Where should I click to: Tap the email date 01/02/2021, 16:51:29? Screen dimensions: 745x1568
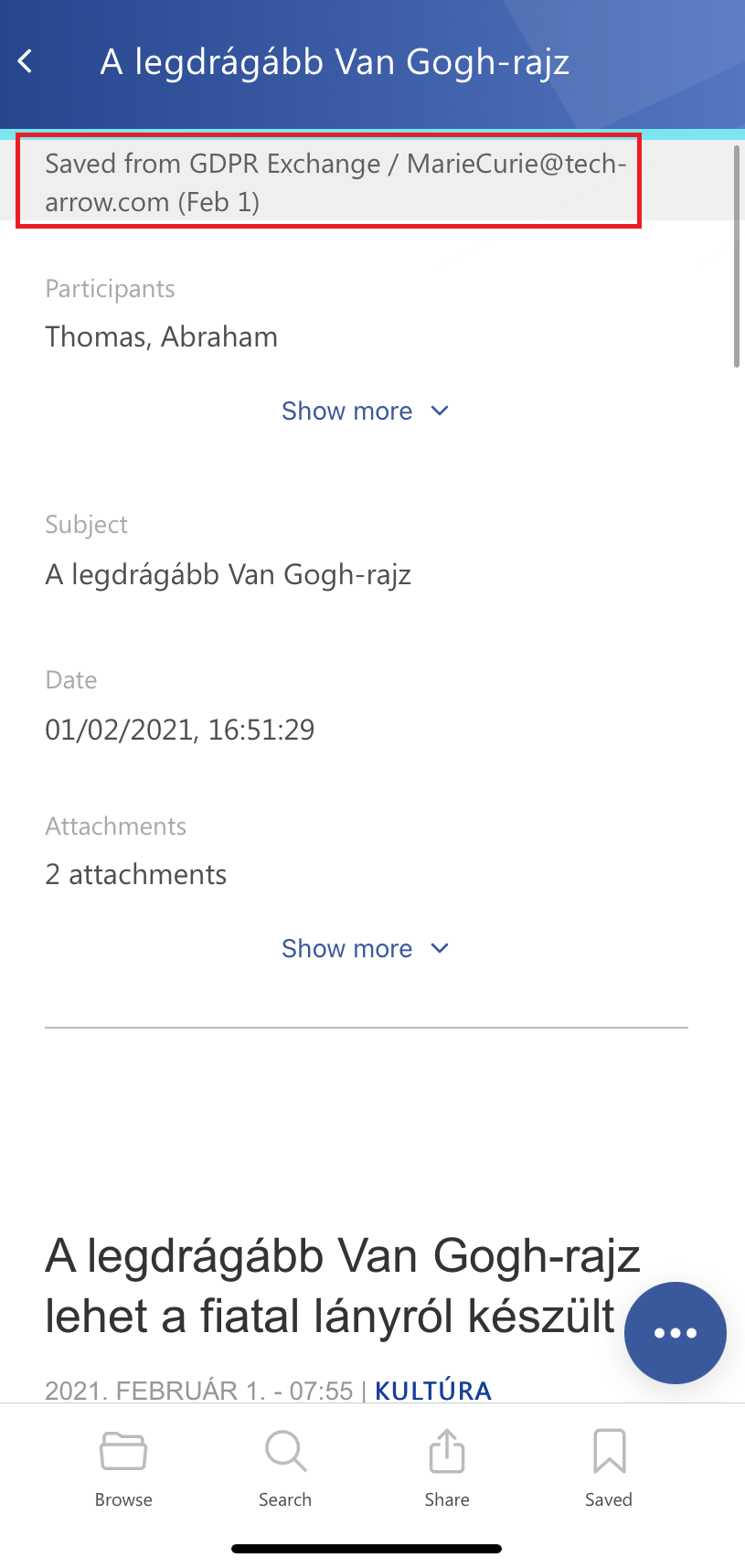tap(180, 730)
